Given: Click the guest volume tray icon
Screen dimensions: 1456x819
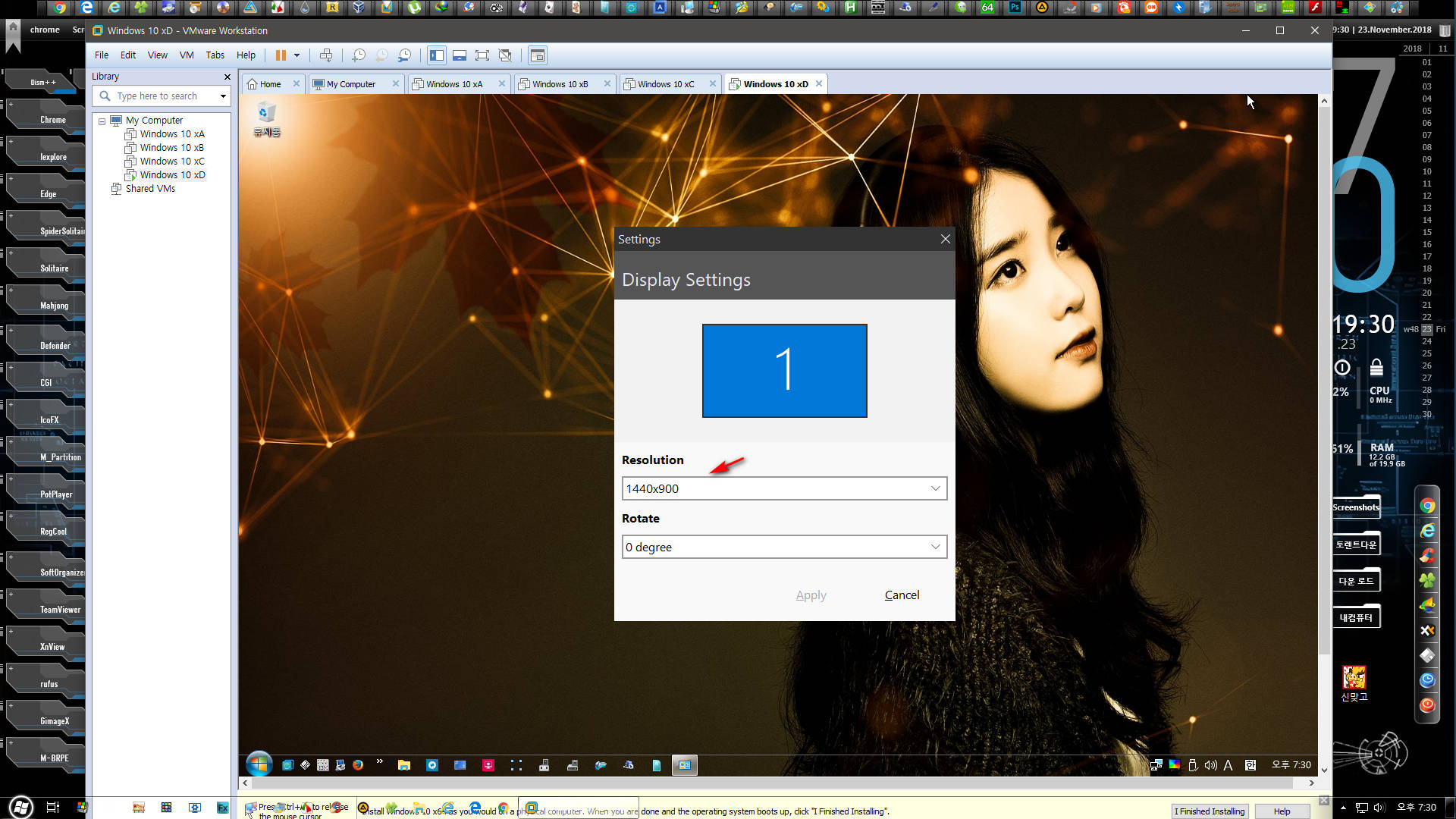Looking at the screenshot, I should pyautogui.click(x=1211, y=765).
